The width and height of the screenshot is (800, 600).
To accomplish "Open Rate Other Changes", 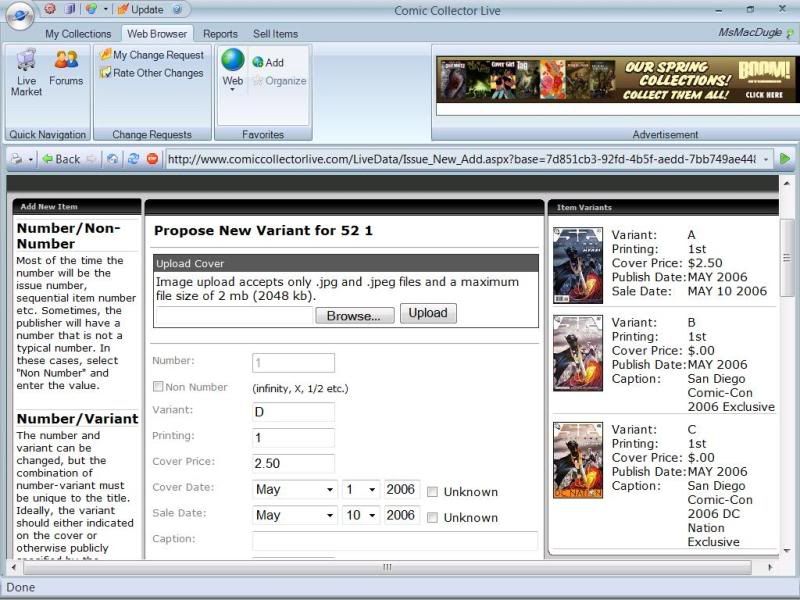I will pos(152,73).
